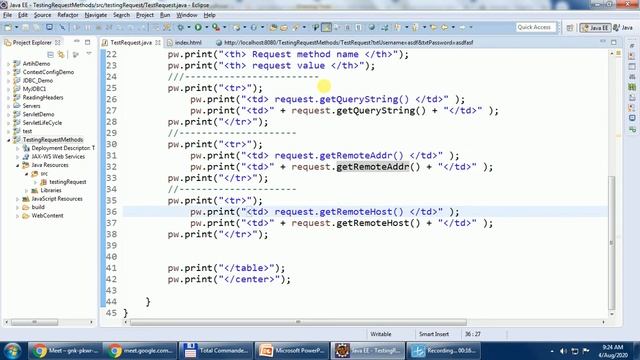
Task: Open the File menu
Action: (7, 15)
